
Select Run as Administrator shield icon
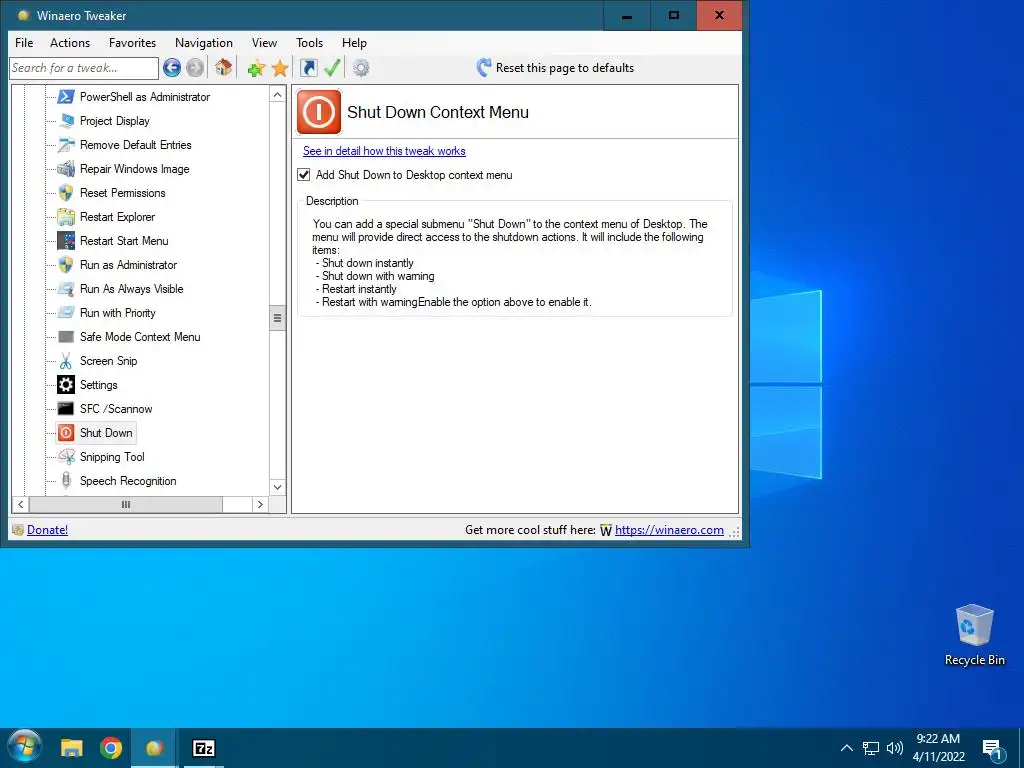tap(66, 264)
